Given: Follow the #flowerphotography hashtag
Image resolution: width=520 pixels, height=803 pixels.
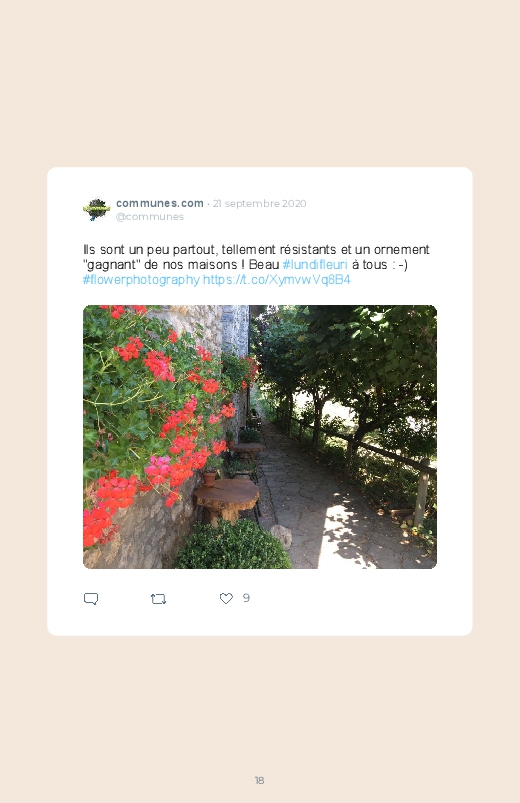Looking at the screenshot, I should pos(141,280).
